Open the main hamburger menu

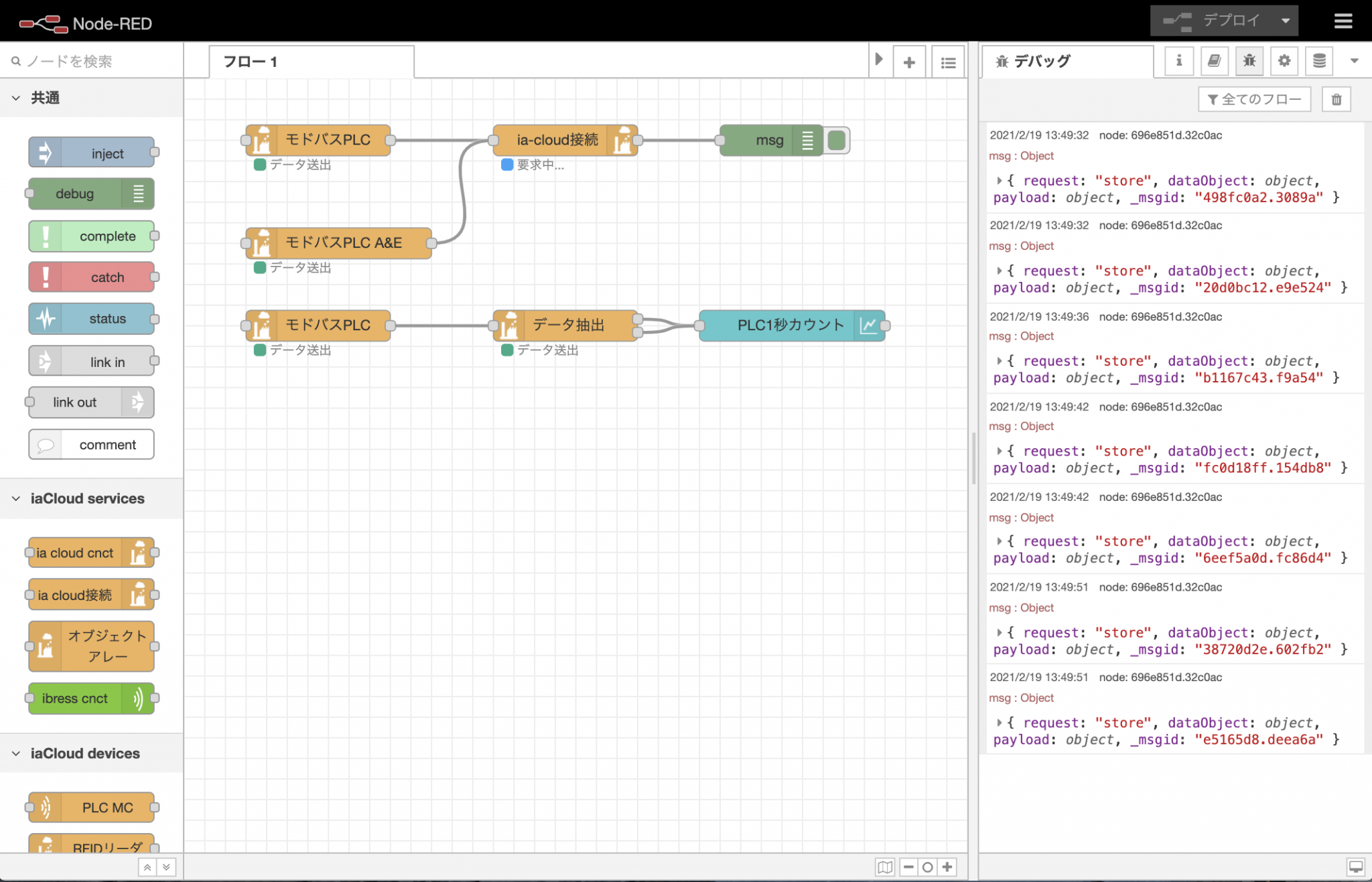pyautogui.click(x=1343, y=21)
